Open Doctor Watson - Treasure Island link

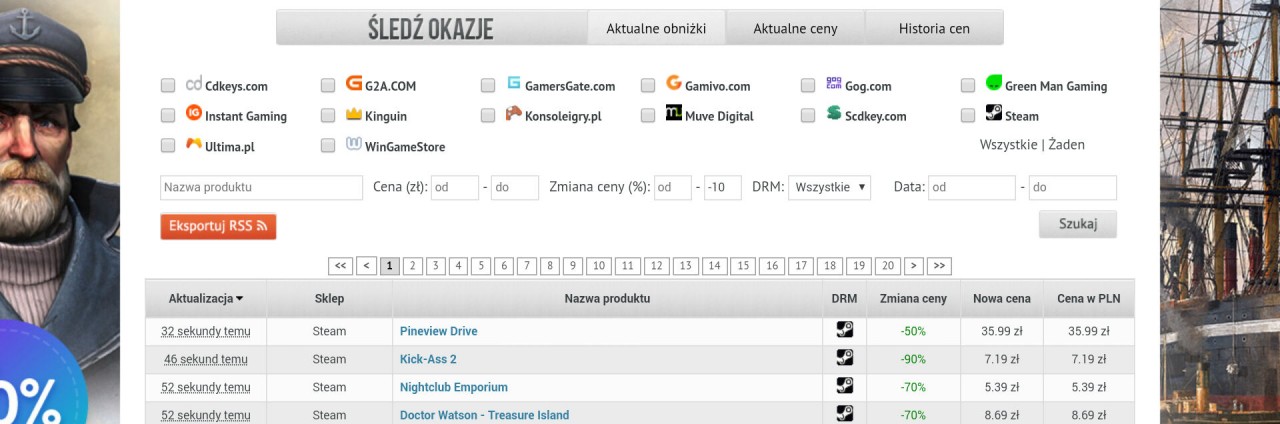(x=484, y=415)
